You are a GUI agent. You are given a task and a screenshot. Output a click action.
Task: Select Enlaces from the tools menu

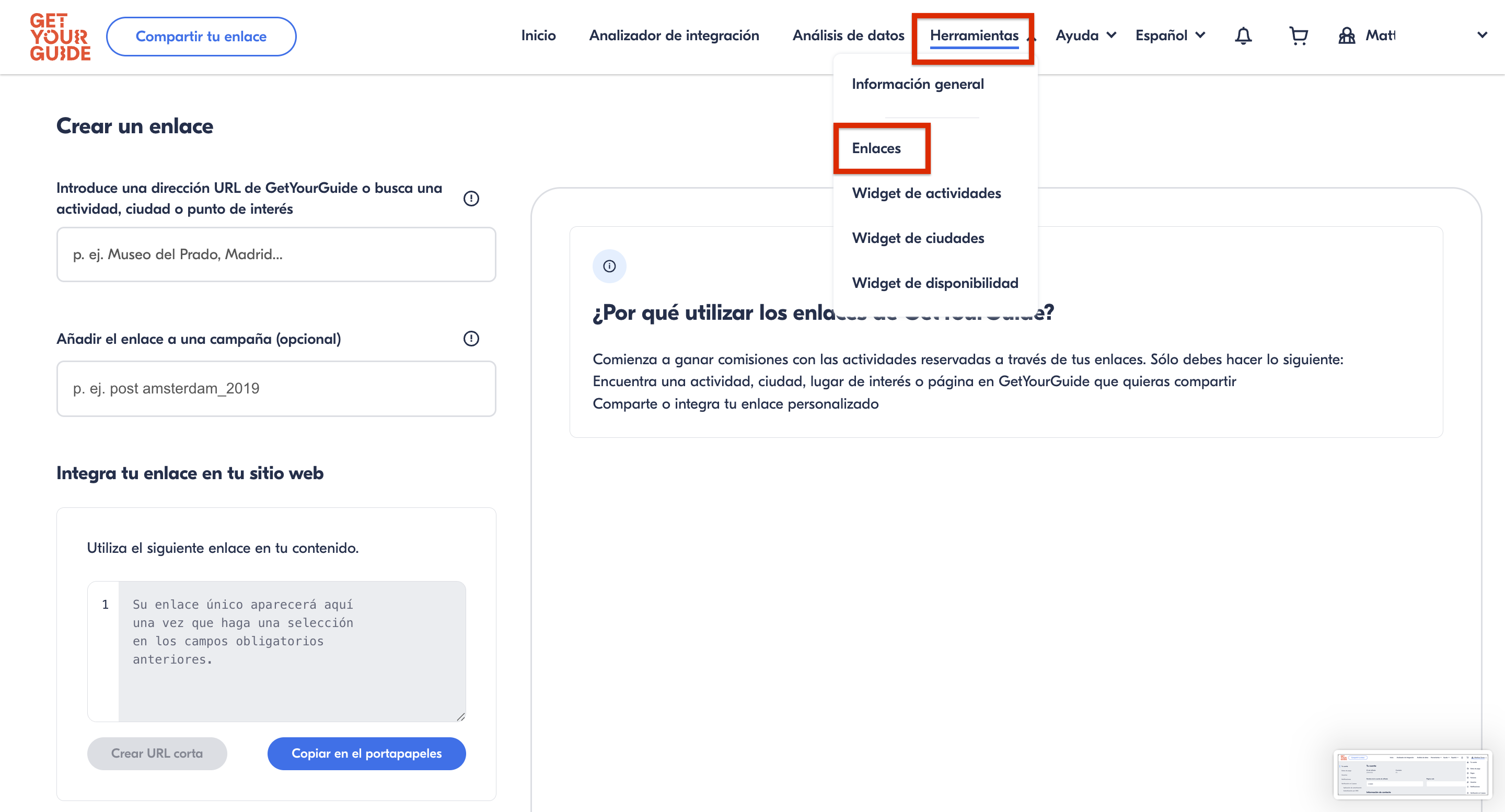(876, 148)
